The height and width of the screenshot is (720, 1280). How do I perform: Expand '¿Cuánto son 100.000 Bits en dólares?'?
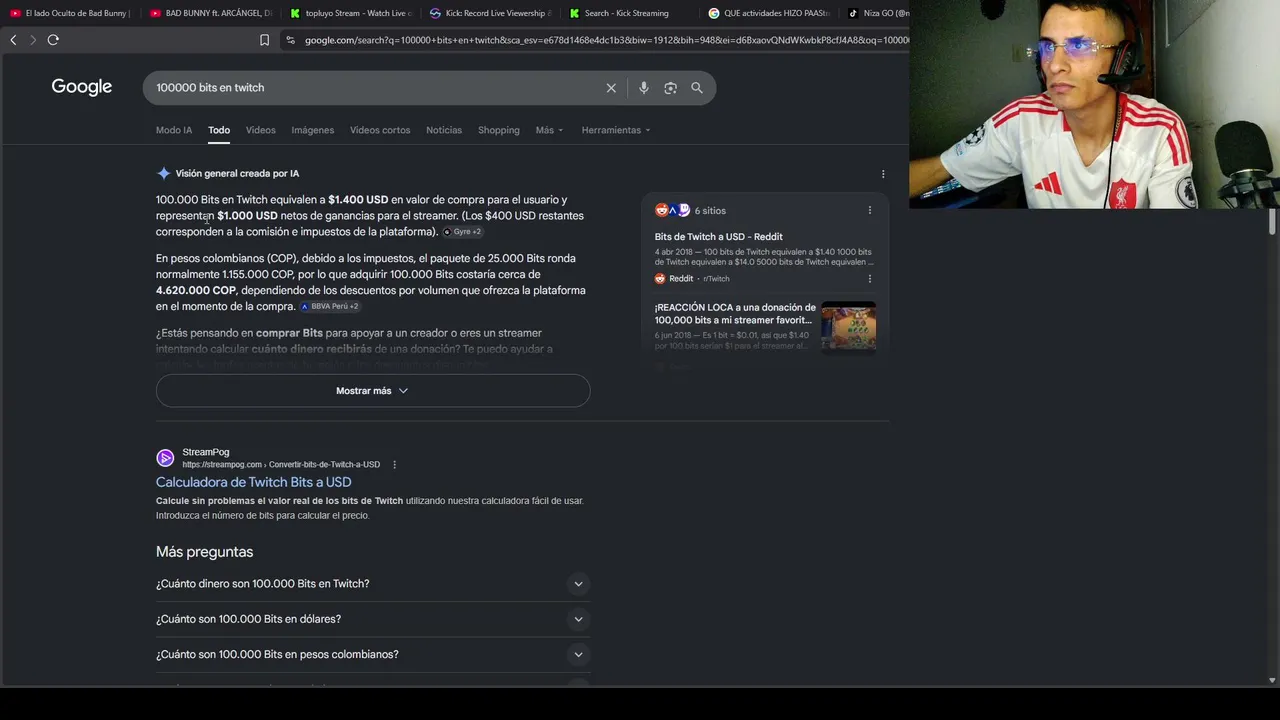[373, 619]
